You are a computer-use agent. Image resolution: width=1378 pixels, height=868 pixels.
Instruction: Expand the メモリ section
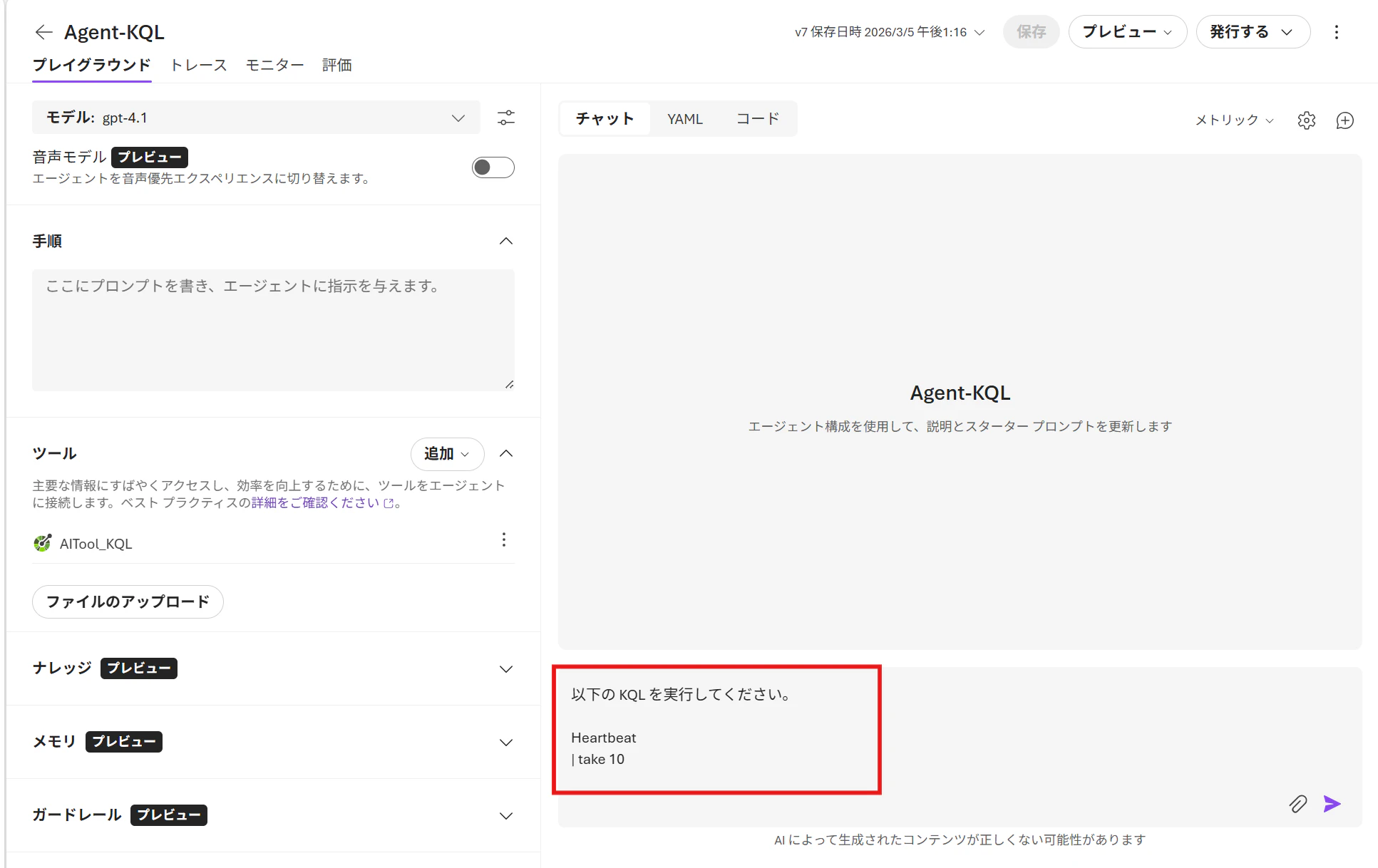coord(505,742)
